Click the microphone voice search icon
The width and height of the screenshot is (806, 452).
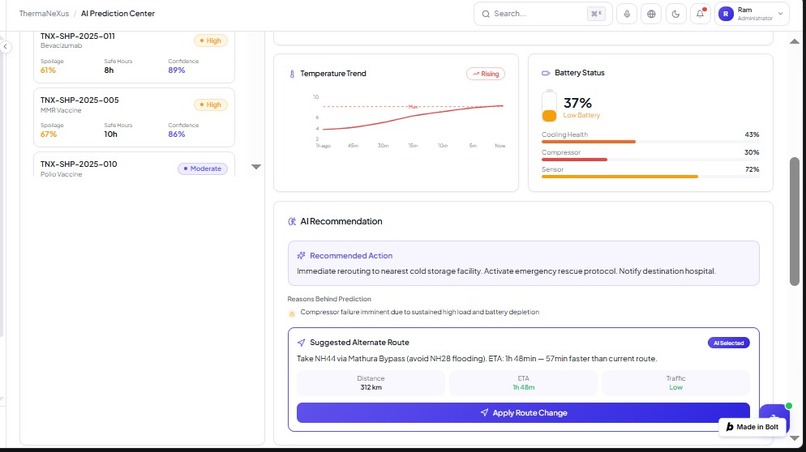click(x=627, y=14)
